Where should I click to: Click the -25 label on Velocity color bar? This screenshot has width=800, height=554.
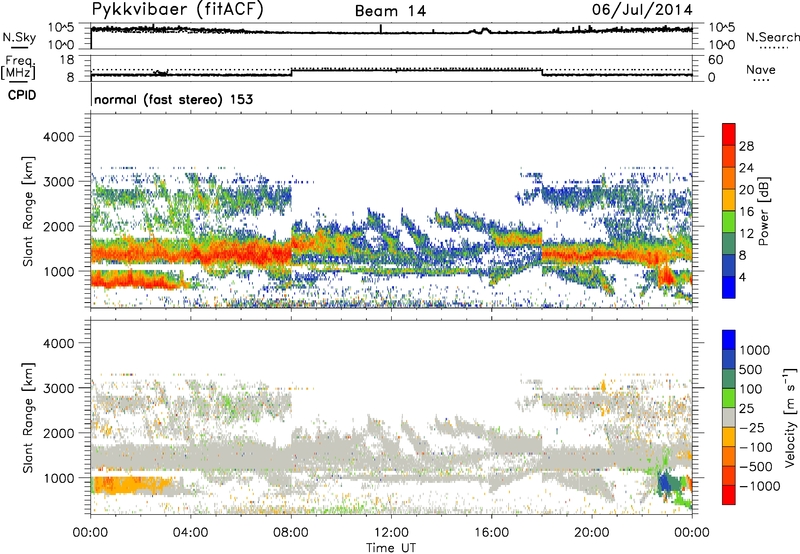[752, 428]
